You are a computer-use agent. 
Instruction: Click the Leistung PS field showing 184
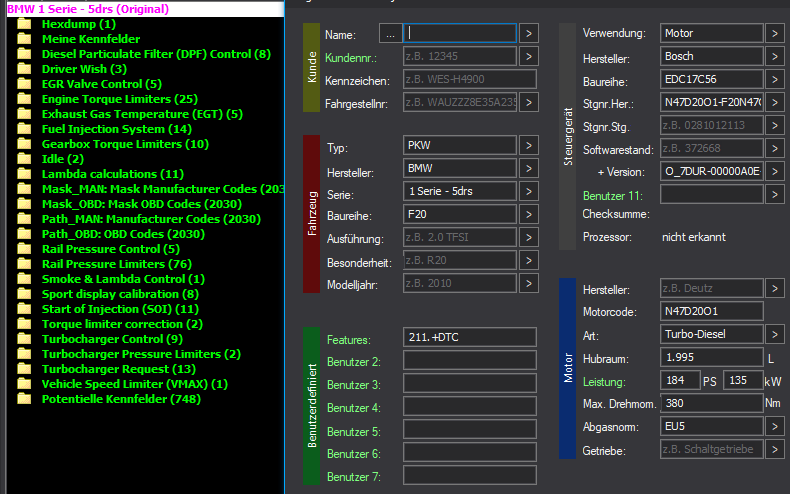pyautogui.click(x=680, y=380)
